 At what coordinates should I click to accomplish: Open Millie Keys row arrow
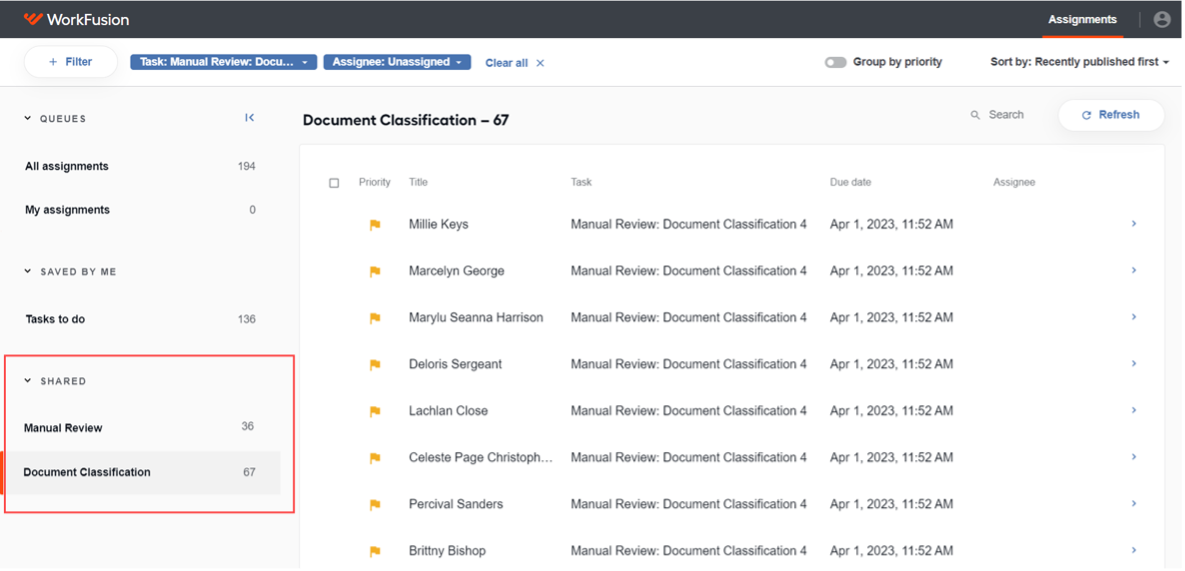[x=1134, y=224]
